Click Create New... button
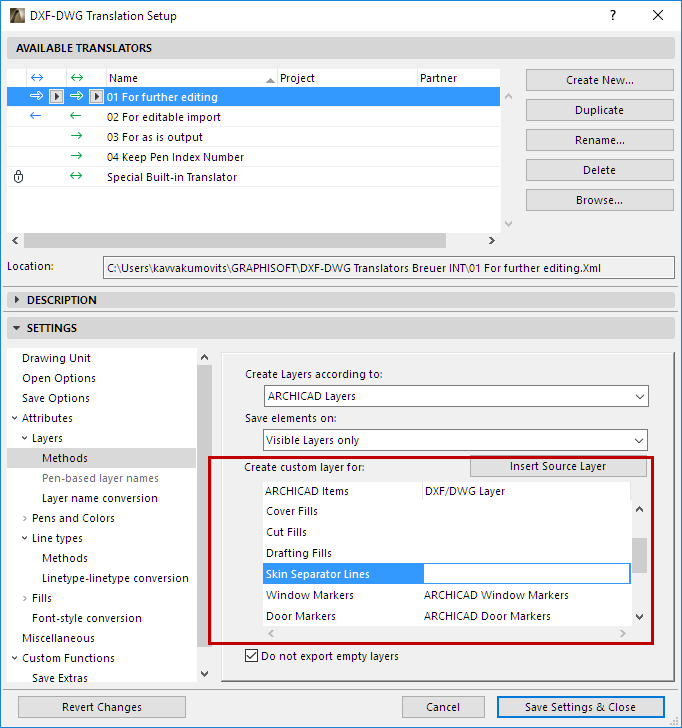682x728 pixels. tap(599, 80)
